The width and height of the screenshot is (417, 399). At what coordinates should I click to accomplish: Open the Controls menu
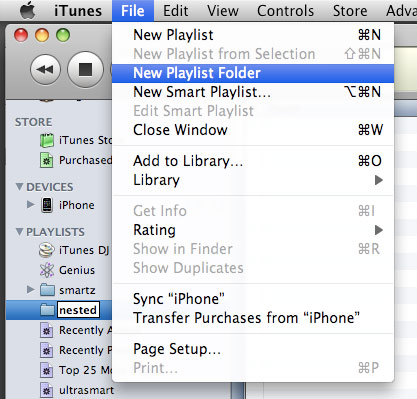tap(285, 11)
